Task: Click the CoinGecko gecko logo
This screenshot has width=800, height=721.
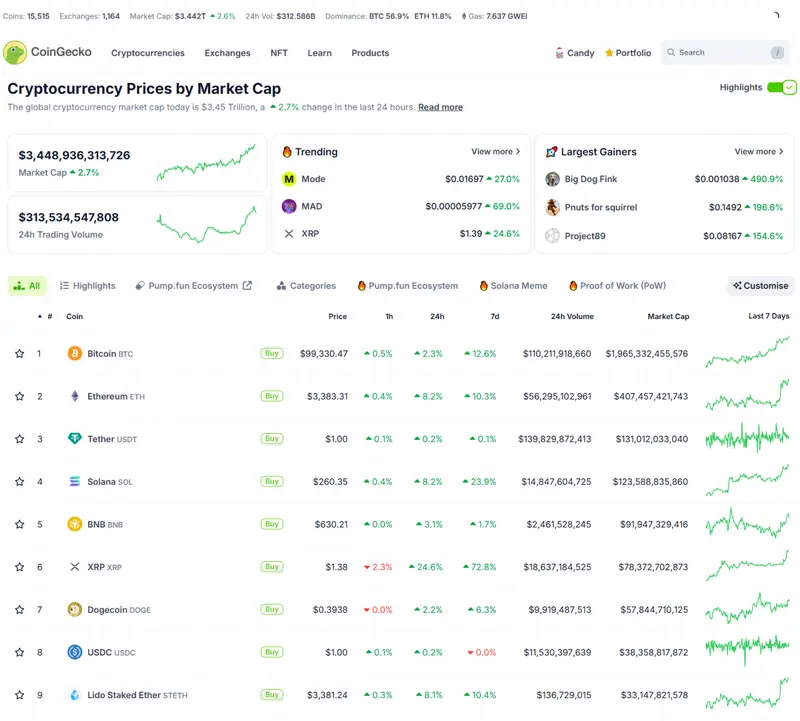Action: pos(15,53)
